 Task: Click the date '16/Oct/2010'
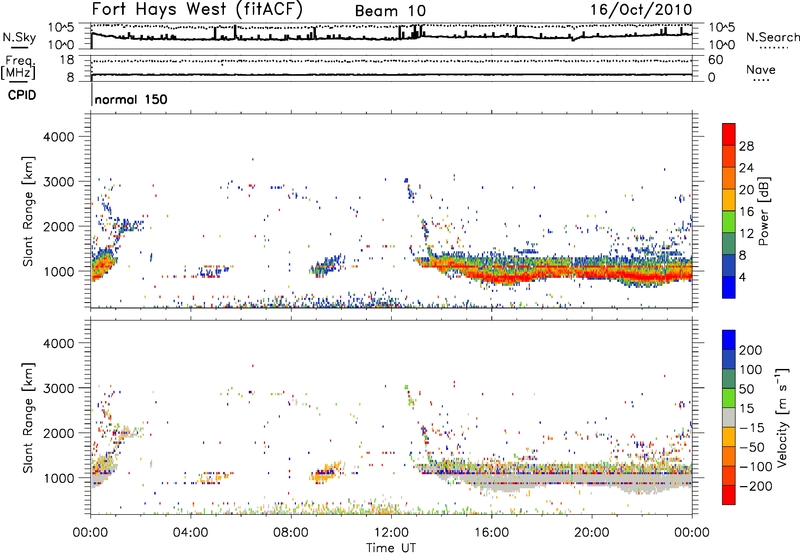641,10
